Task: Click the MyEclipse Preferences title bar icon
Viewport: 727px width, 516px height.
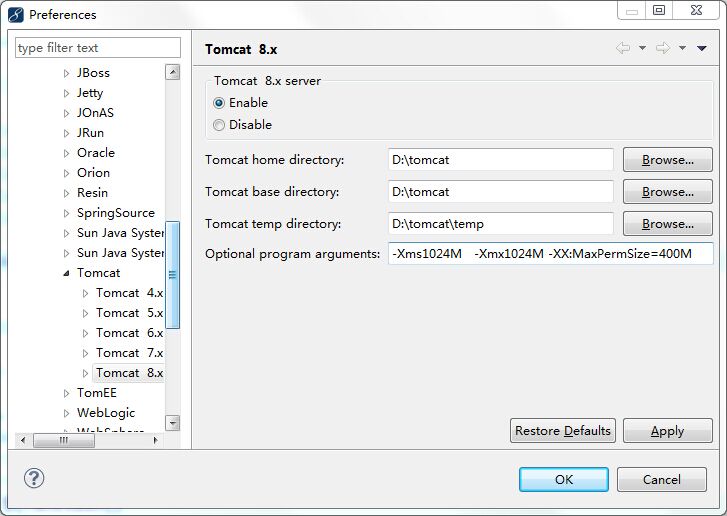Action: [16, 15]
